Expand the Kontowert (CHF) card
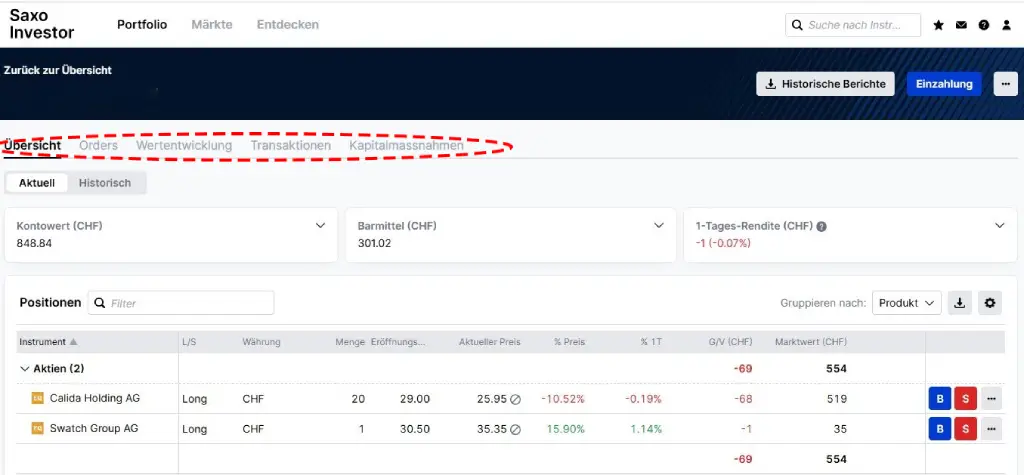 321,225
